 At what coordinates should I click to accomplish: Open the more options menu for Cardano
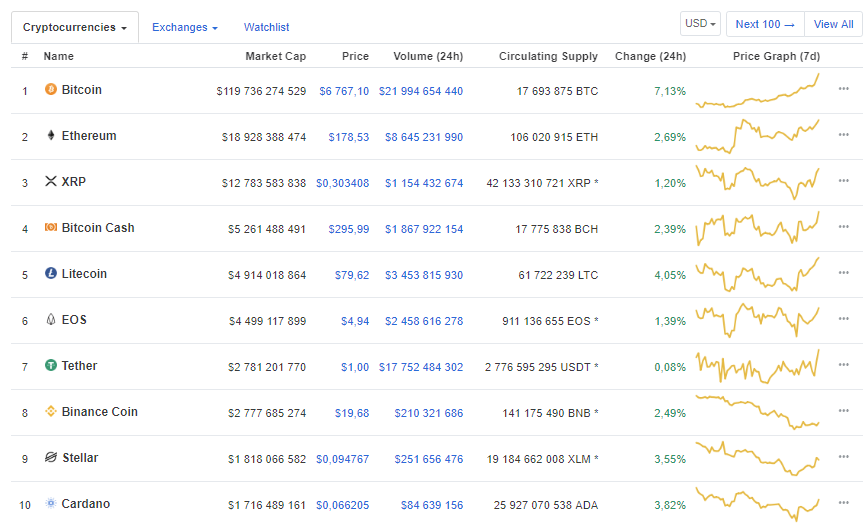click(x=843, y=502)
